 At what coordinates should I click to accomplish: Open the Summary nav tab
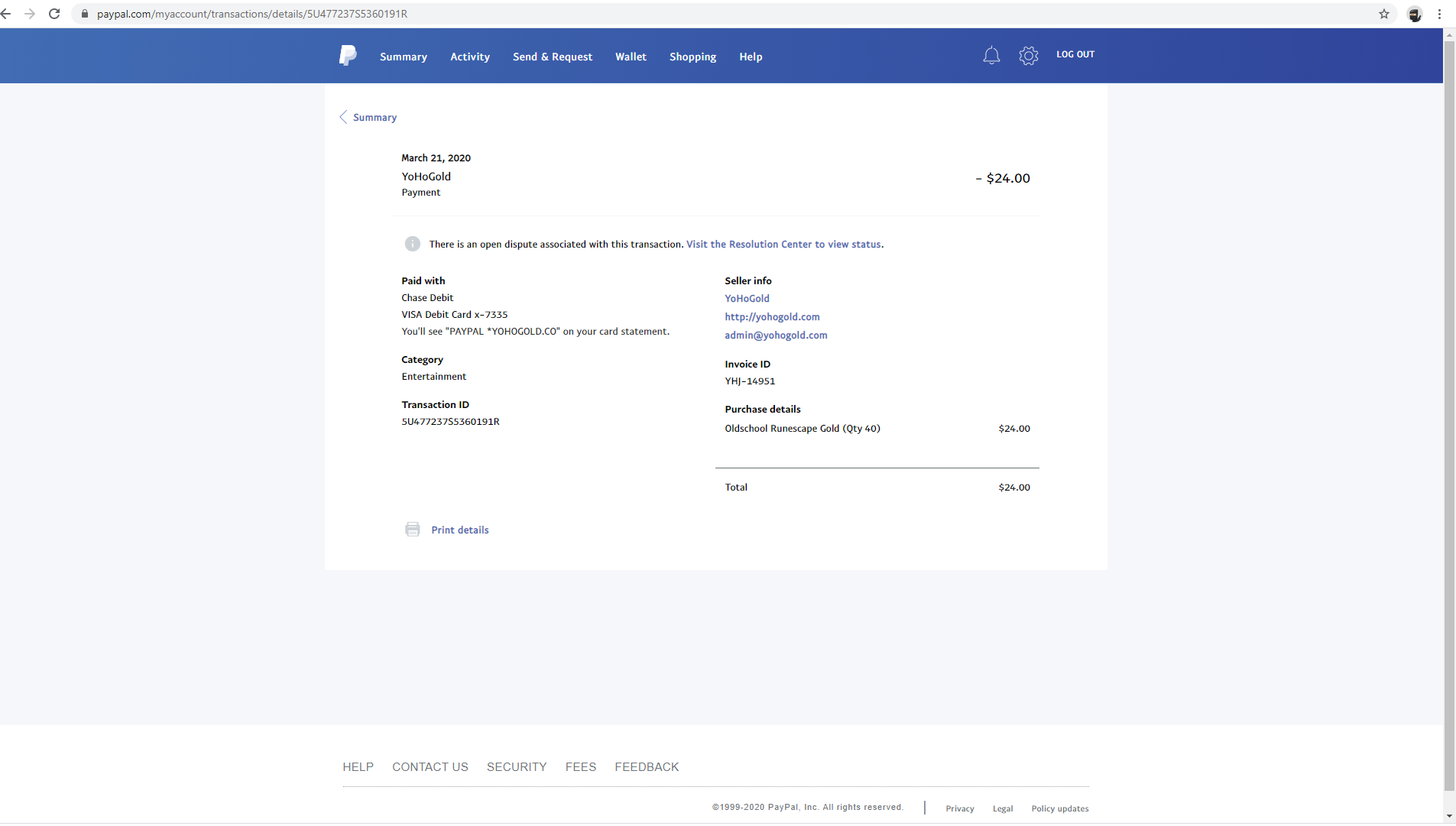click(x=404, y=57)
